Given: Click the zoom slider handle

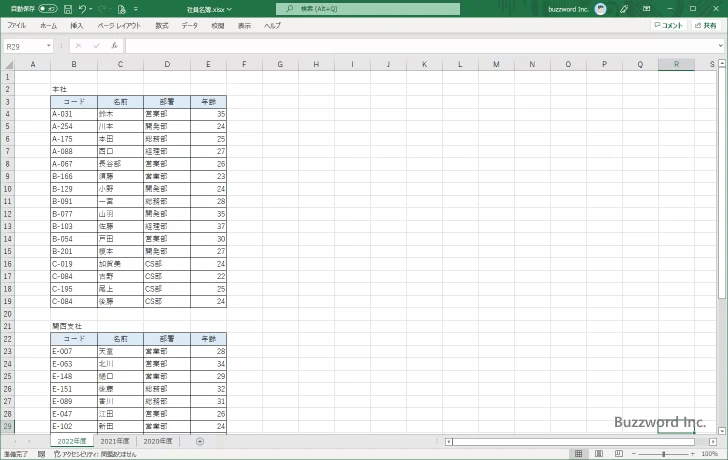Looking at the screenshot, I should point(663,454).
